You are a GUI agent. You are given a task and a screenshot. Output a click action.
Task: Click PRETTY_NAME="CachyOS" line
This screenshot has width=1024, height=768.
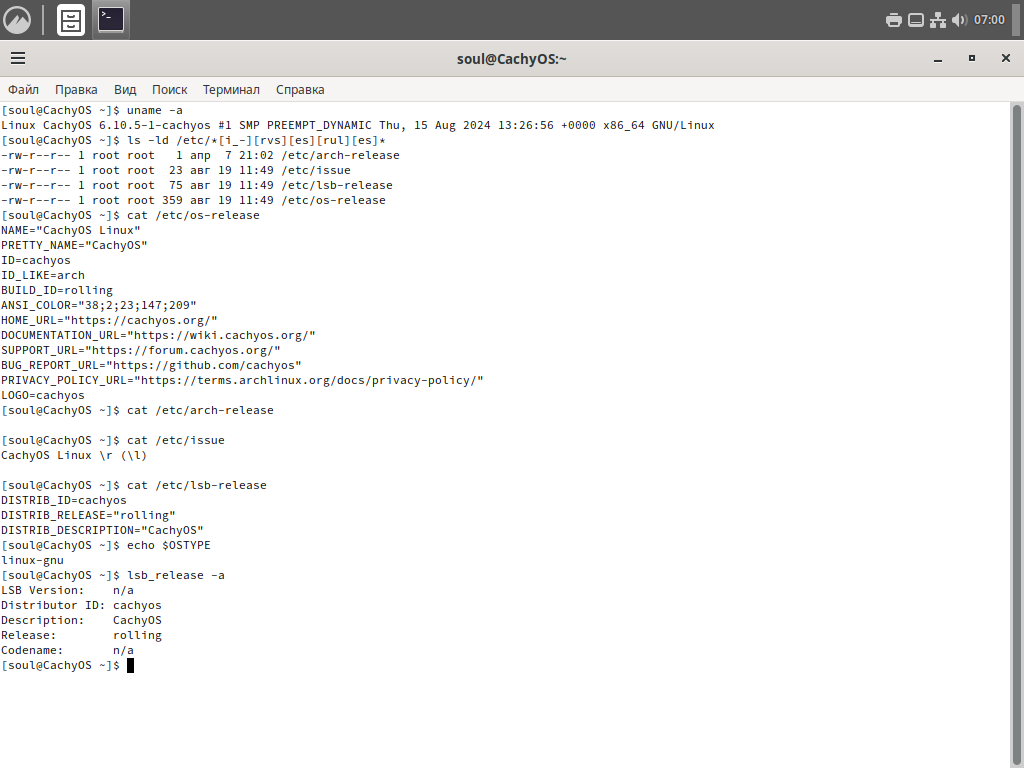74,246
